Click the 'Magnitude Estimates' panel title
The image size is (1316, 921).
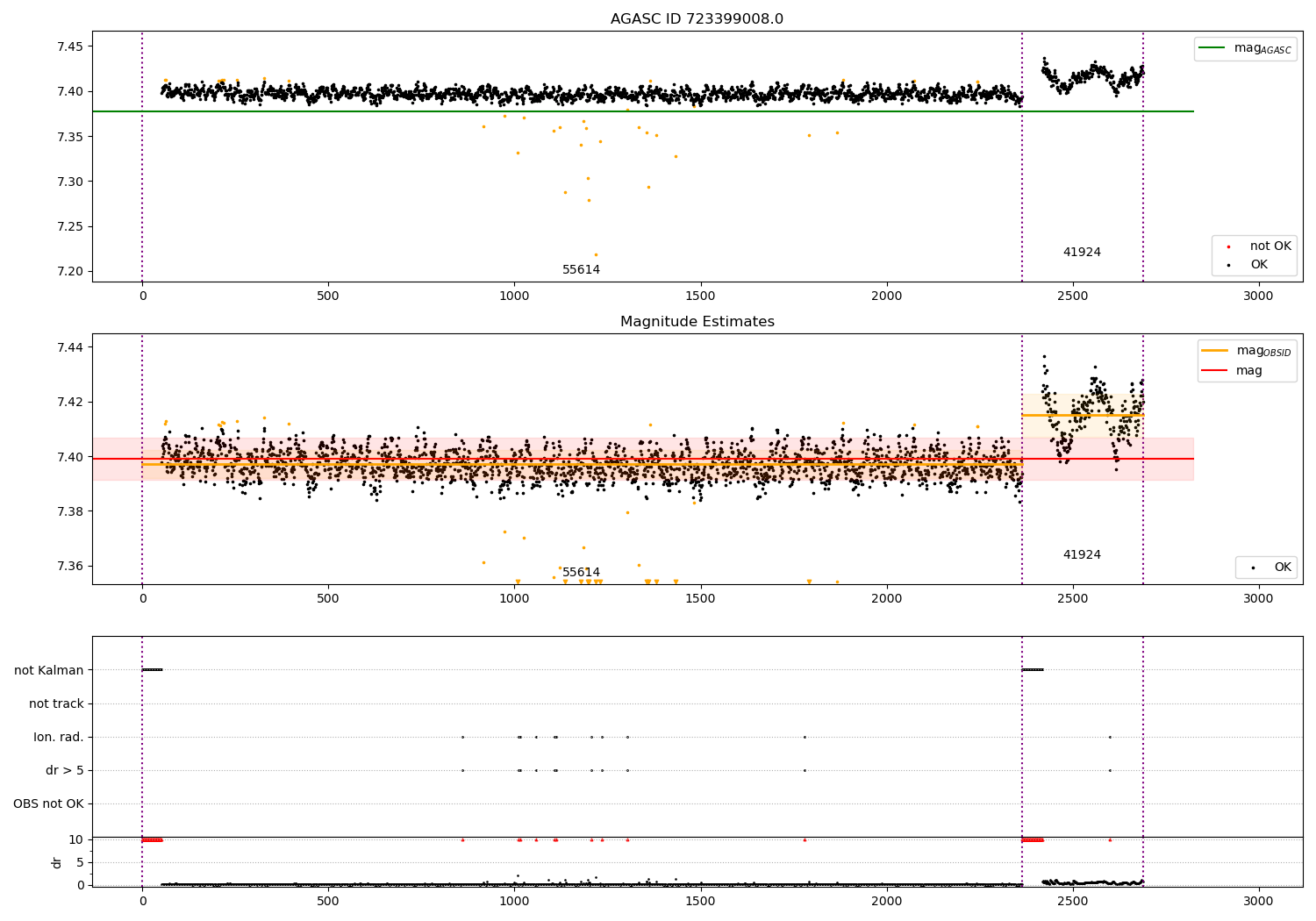click(697, 322)
